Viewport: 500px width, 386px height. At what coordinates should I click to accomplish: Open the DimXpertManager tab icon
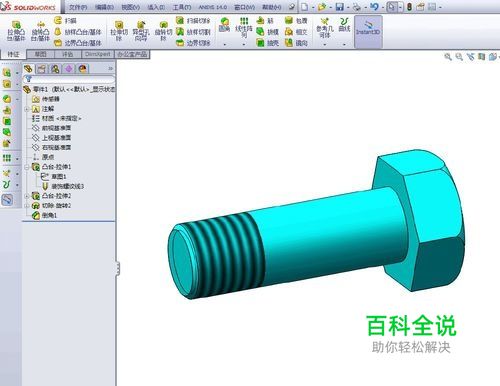(69, 69)
